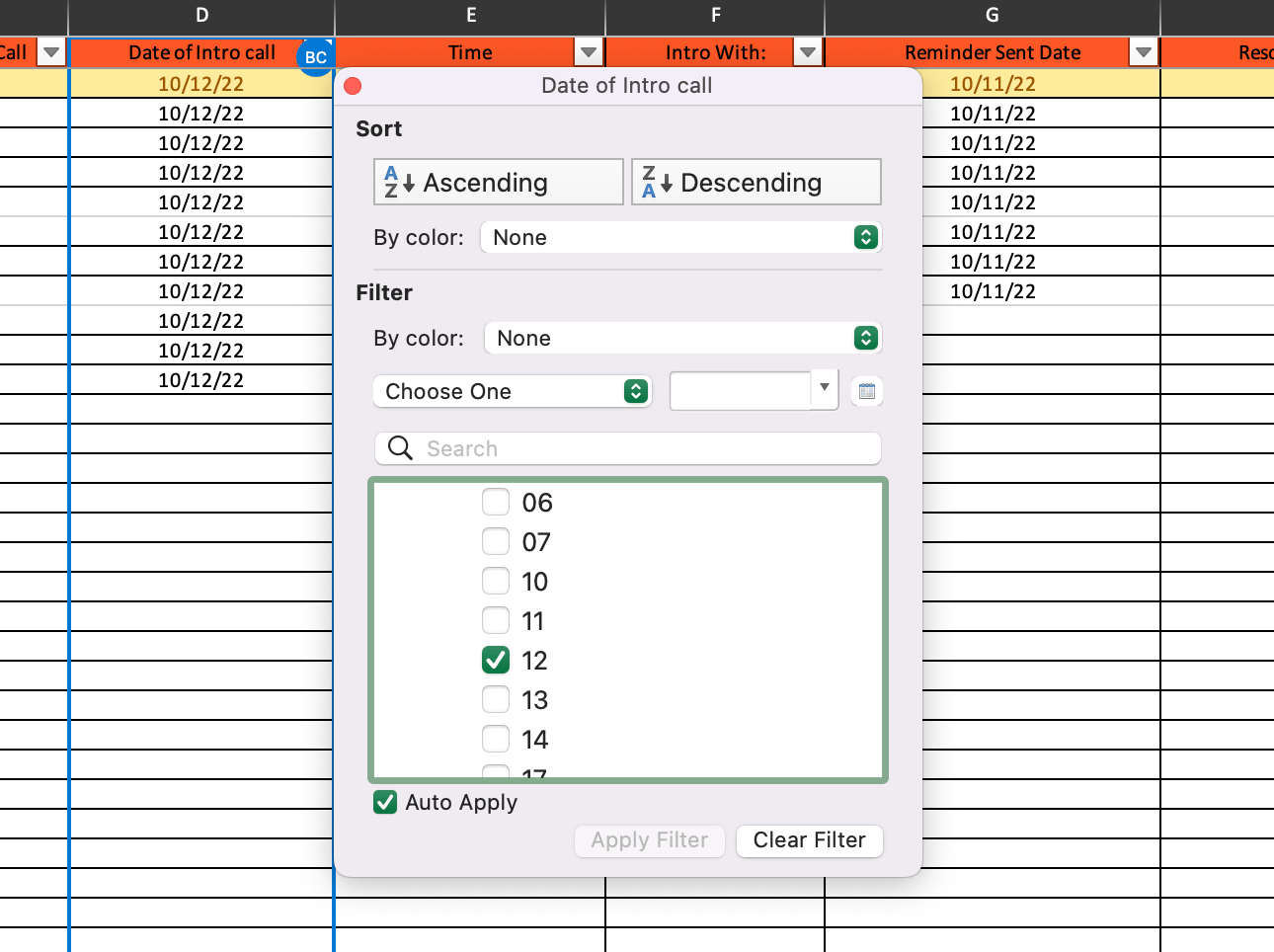Click the Reminder Sent Date header cell
The height and width of the screenshot is (952, 1274).
[993, 52]
